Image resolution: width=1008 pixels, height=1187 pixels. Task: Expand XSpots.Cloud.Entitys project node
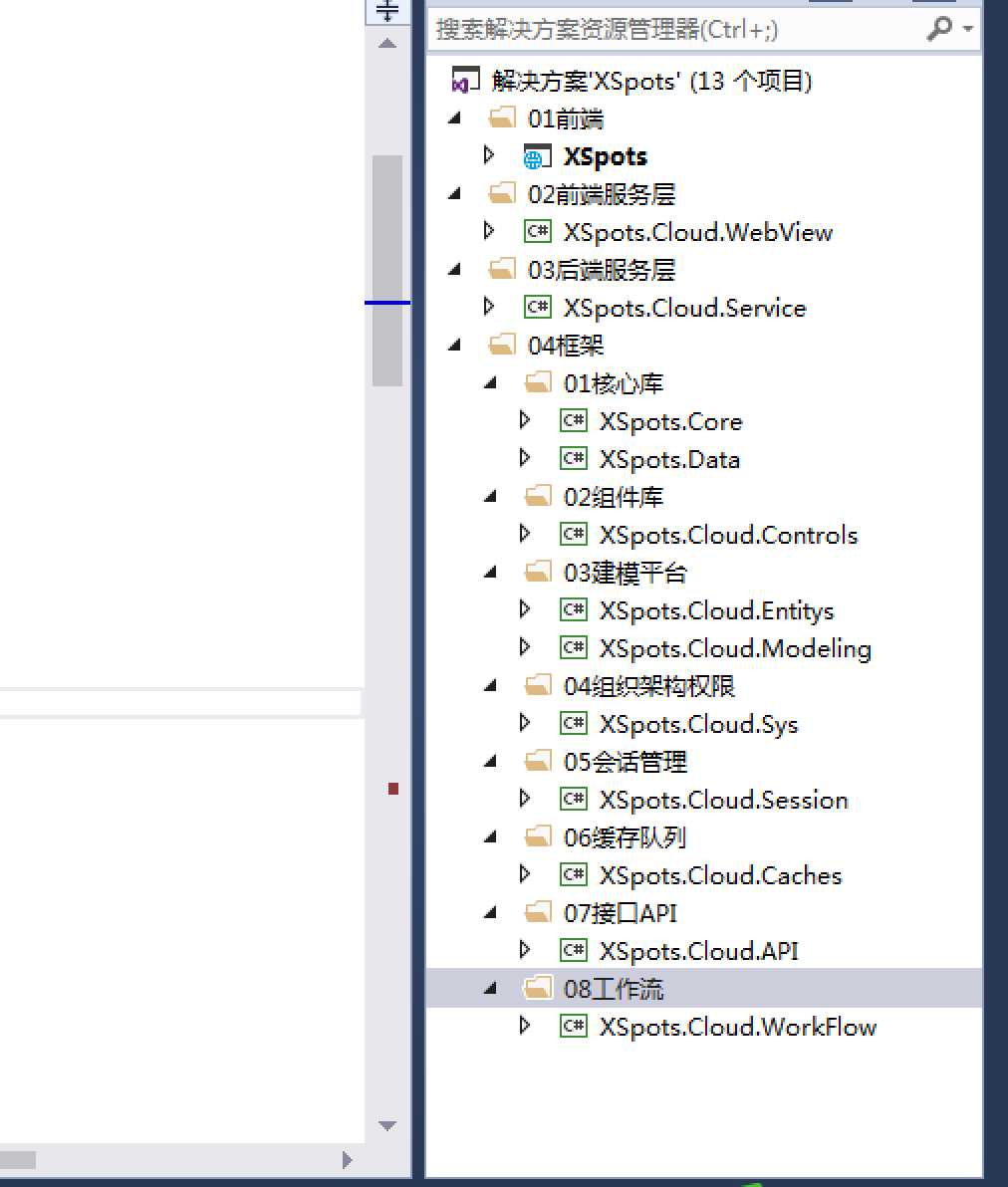click(x=525, y=609)
